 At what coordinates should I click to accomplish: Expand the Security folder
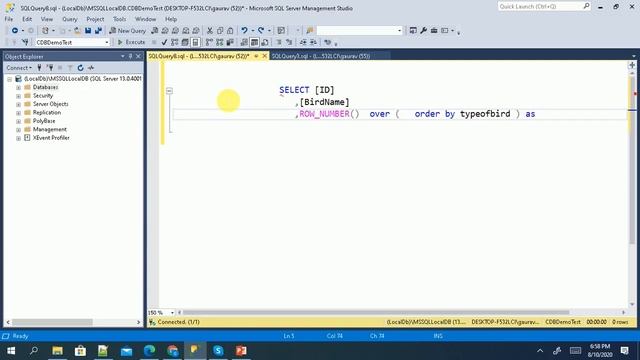pyautogui.click(x=18, y=96)
